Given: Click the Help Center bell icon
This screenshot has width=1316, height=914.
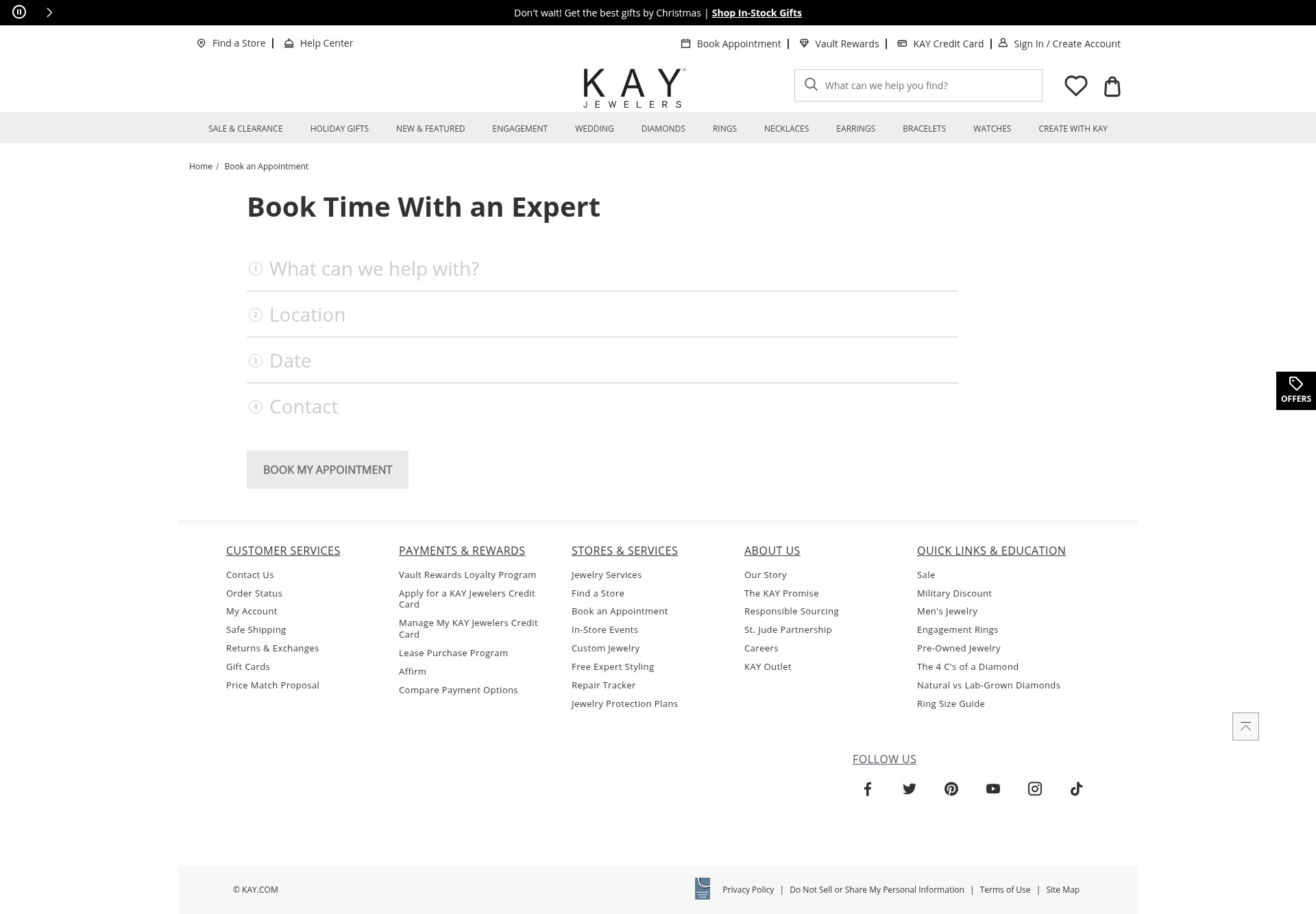Looking at the screenshot, I should click(289, 43).
